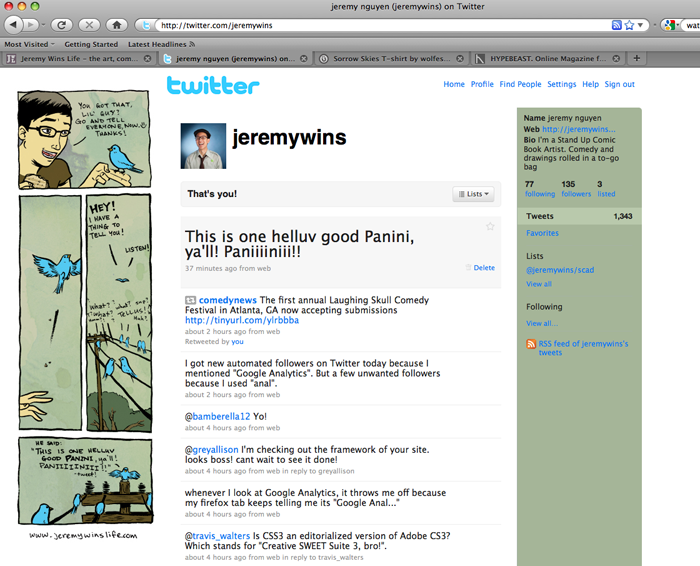Open the Profile navigation link
The image size is (700, 566).
point(482,84)
